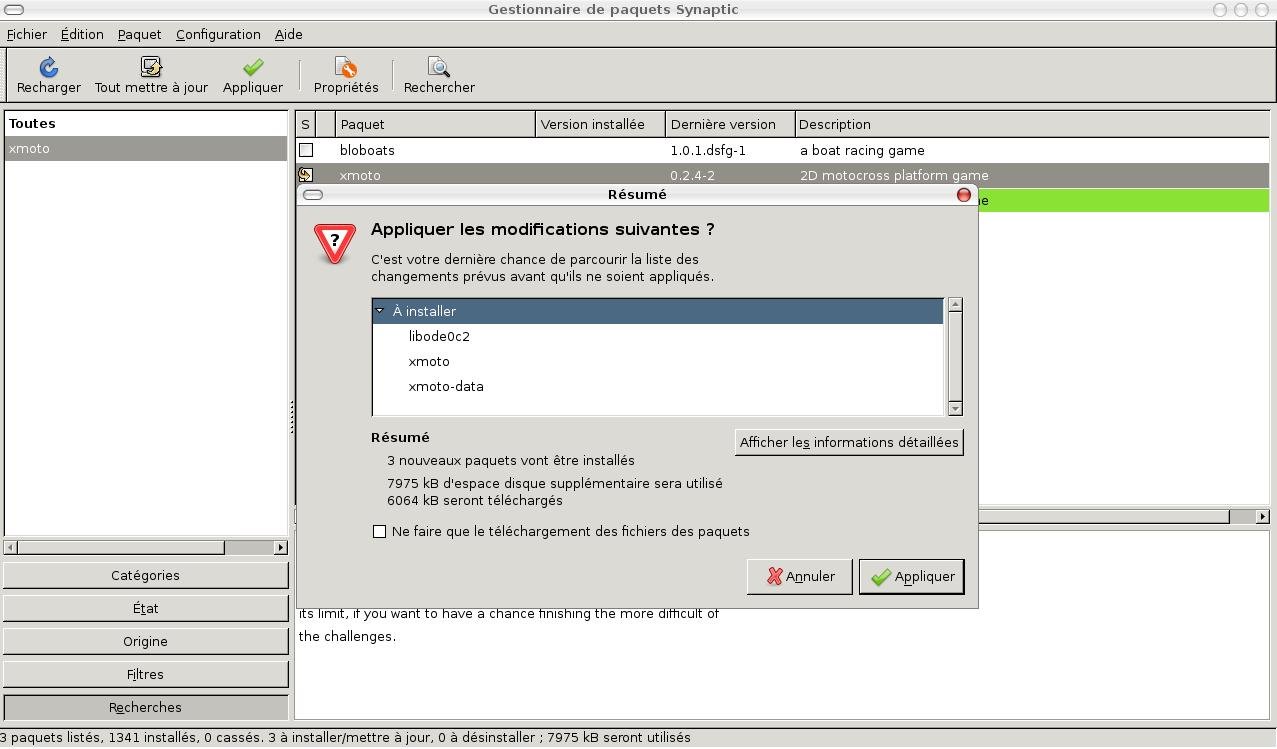The height and width of the screenshot is (749, 1277).
Task: Click the Recharger reload icon
Action: click(48, 67)
